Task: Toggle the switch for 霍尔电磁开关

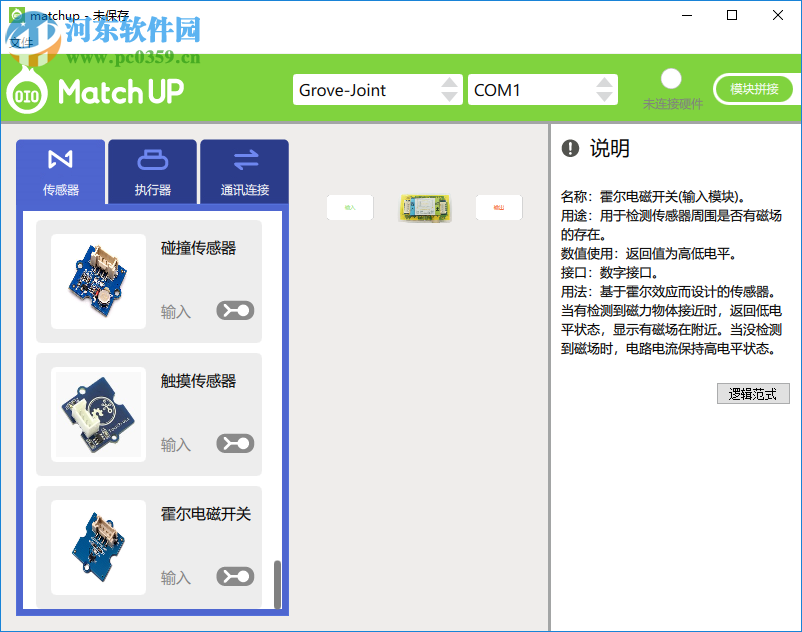Action: [234, 576]
